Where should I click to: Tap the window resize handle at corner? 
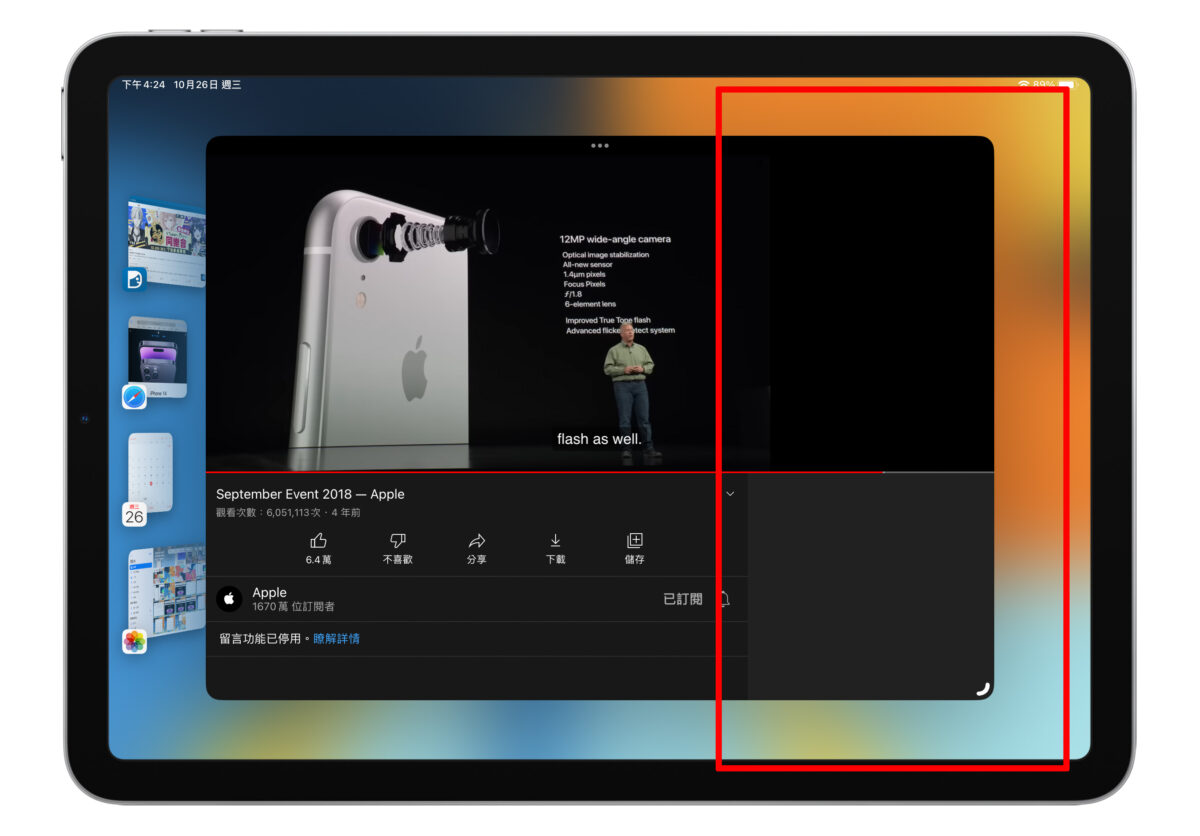click(x=982, y=688)
